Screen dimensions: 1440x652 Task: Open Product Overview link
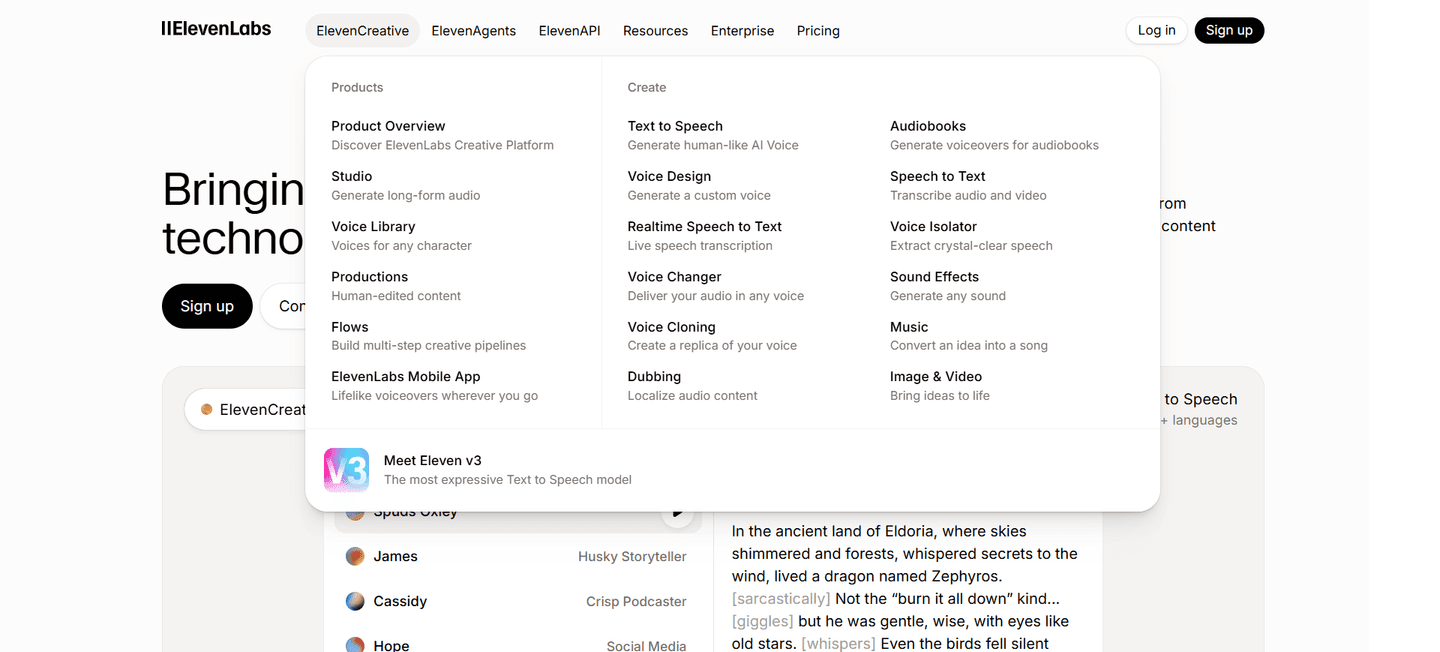(x=442, y=135)
